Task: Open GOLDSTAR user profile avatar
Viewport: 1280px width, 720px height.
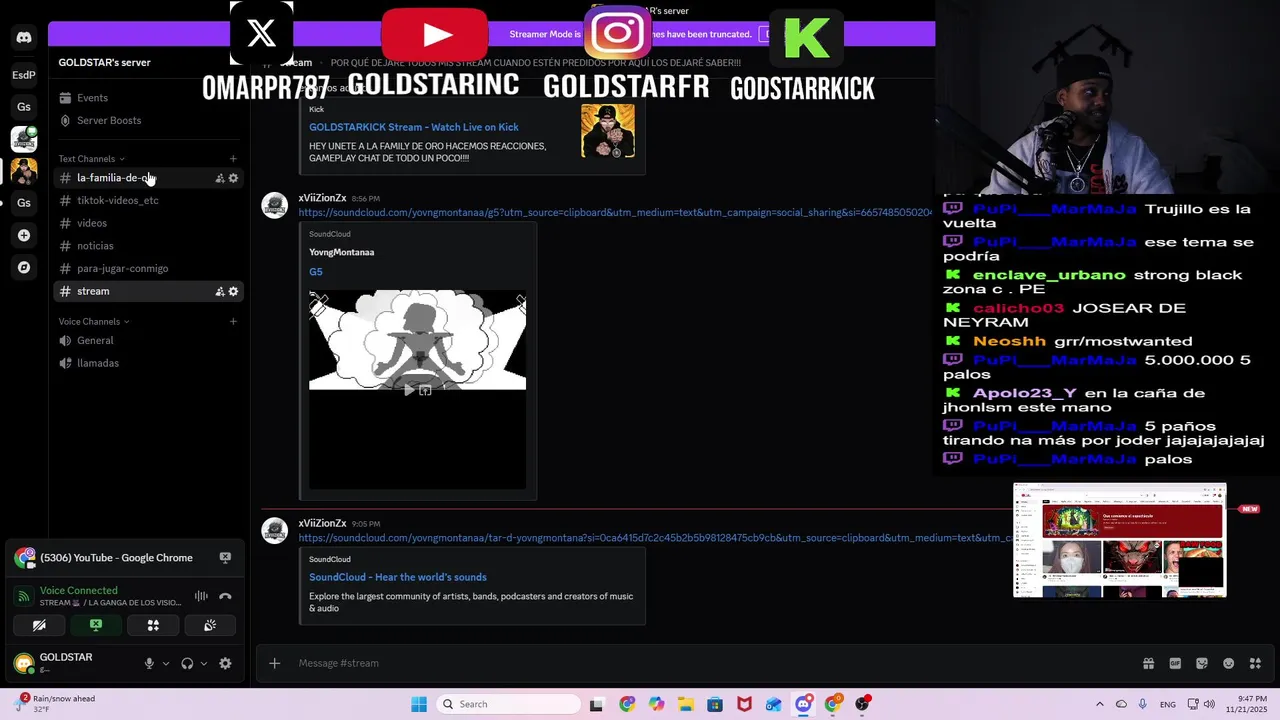Action: [x=24, y=663]
